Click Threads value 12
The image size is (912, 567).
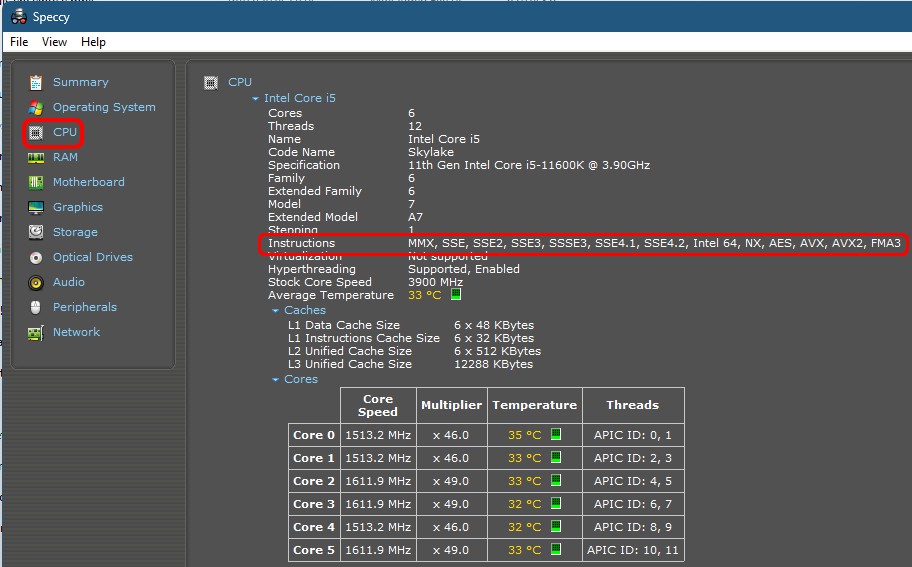pos(415,127)
